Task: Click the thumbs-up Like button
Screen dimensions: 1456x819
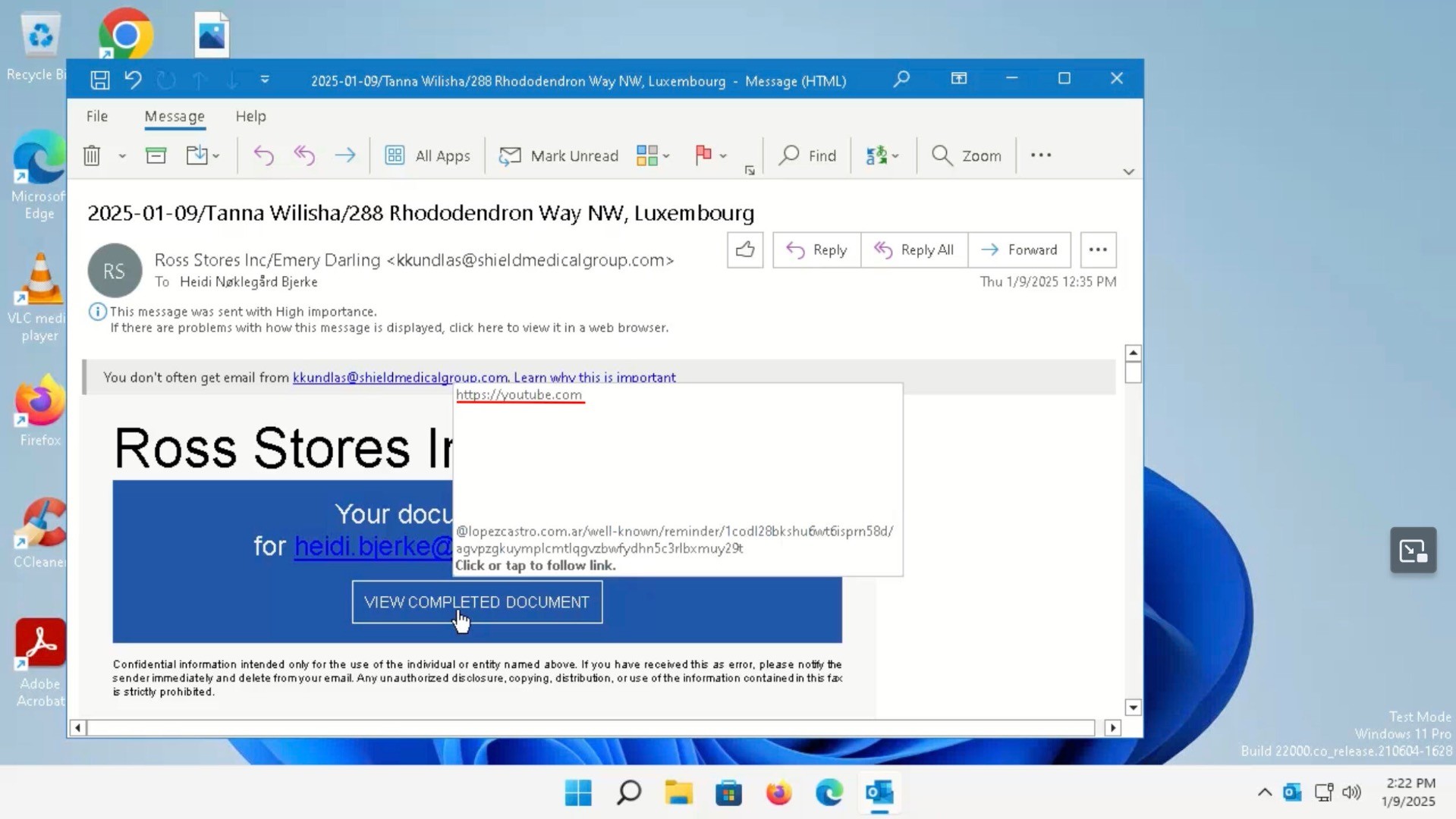Action: click(745, 249)
